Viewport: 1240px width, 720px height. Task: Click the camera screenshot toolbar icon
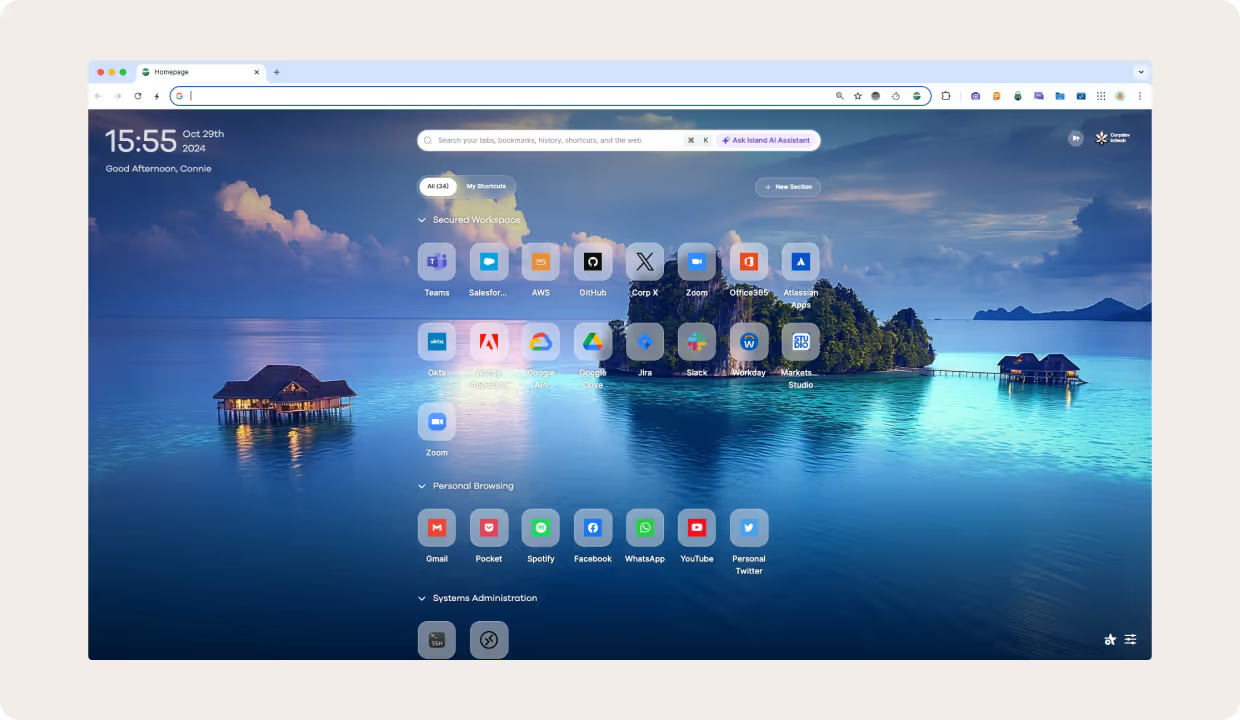point(975,96)
